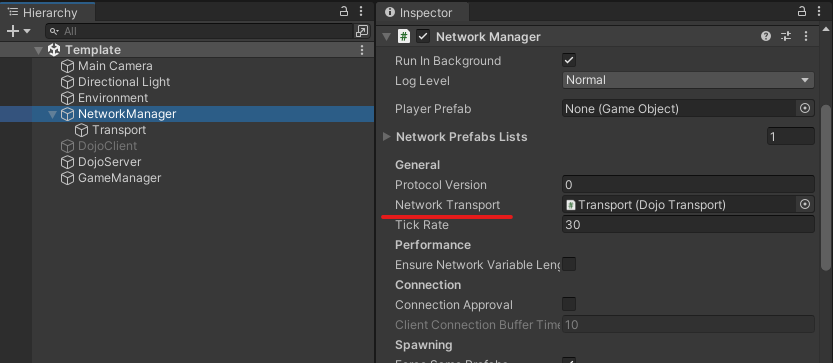Click the DojoServer cube icon
Image resolution: width=833 pixels, height=363 pixels.
tap(67, 162)
